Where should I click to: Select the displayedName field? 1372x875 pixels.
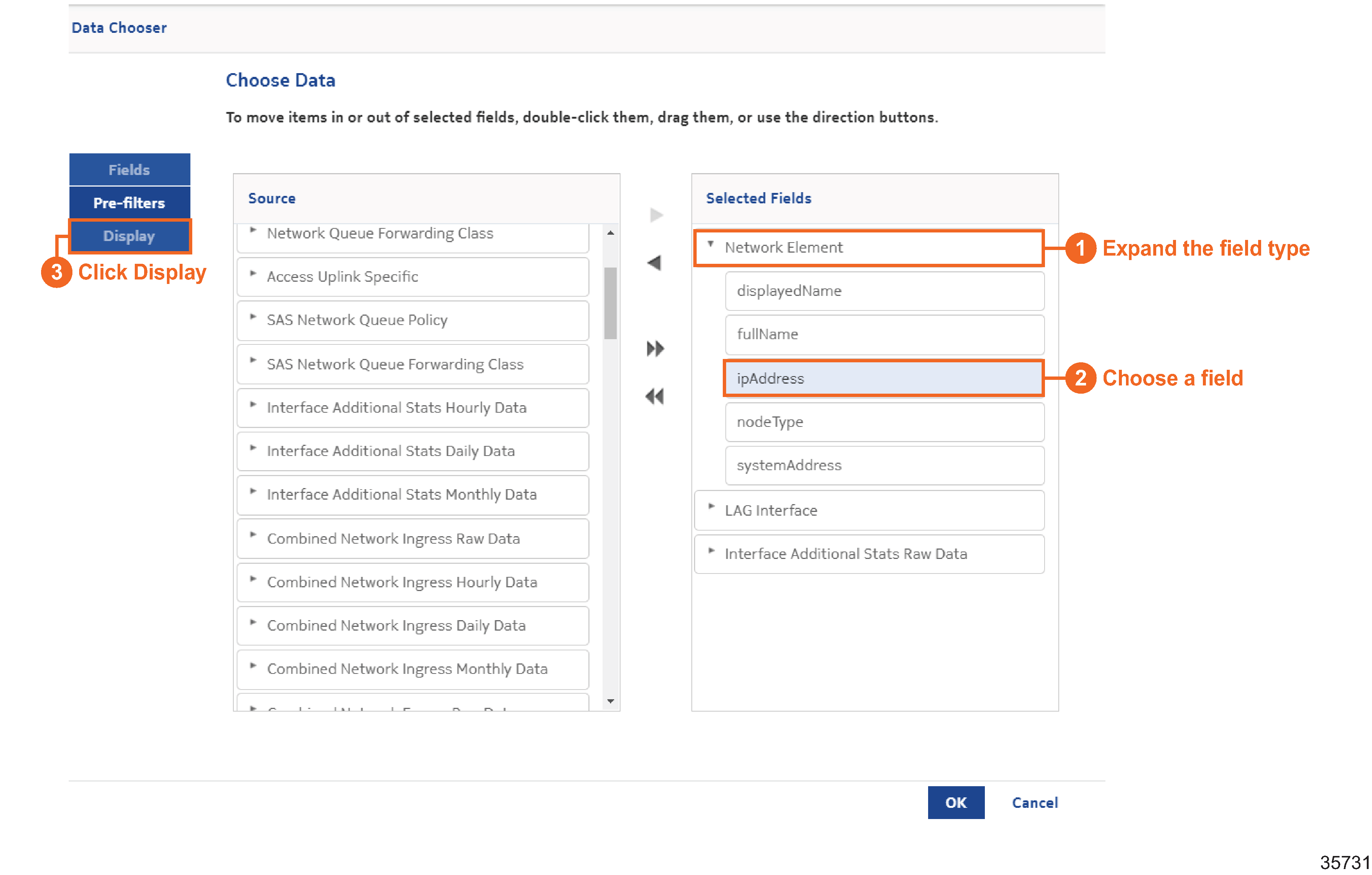pos(883,291)
